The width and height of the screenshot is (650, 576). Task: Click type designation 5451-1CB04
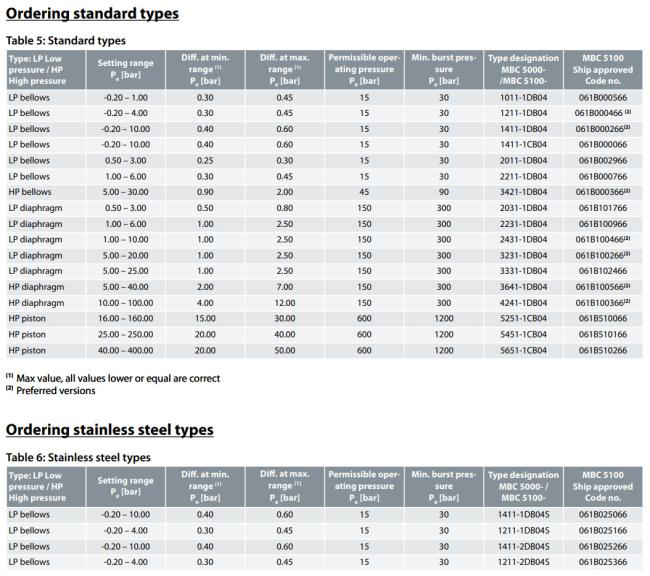pos(523,335)
